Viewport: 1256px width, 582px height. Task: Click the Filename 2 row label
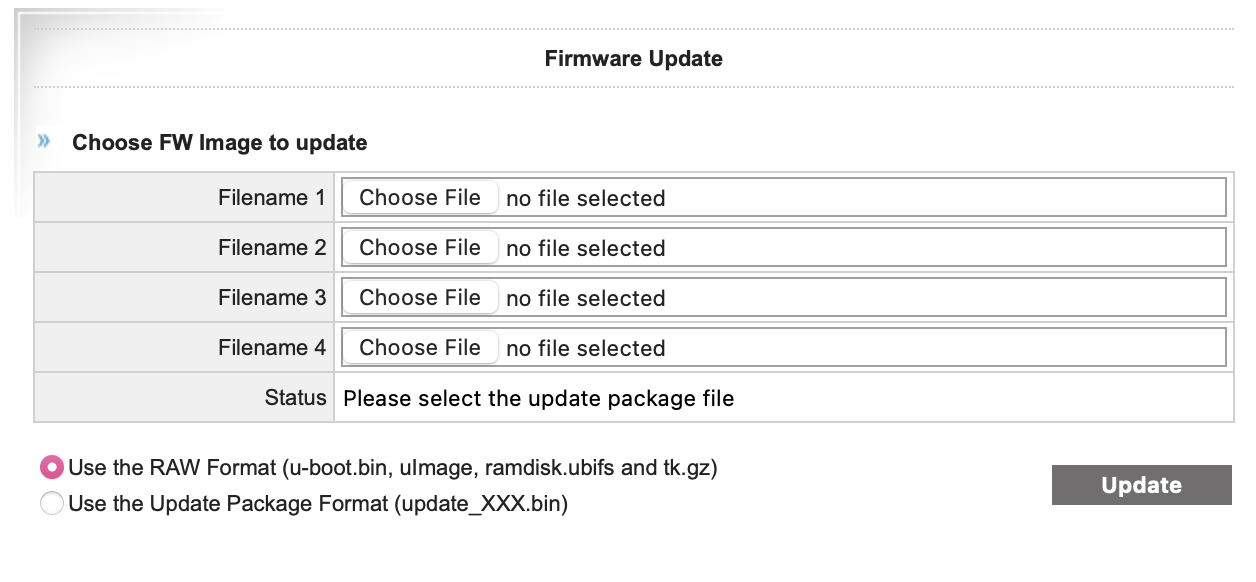click(272, 248)
